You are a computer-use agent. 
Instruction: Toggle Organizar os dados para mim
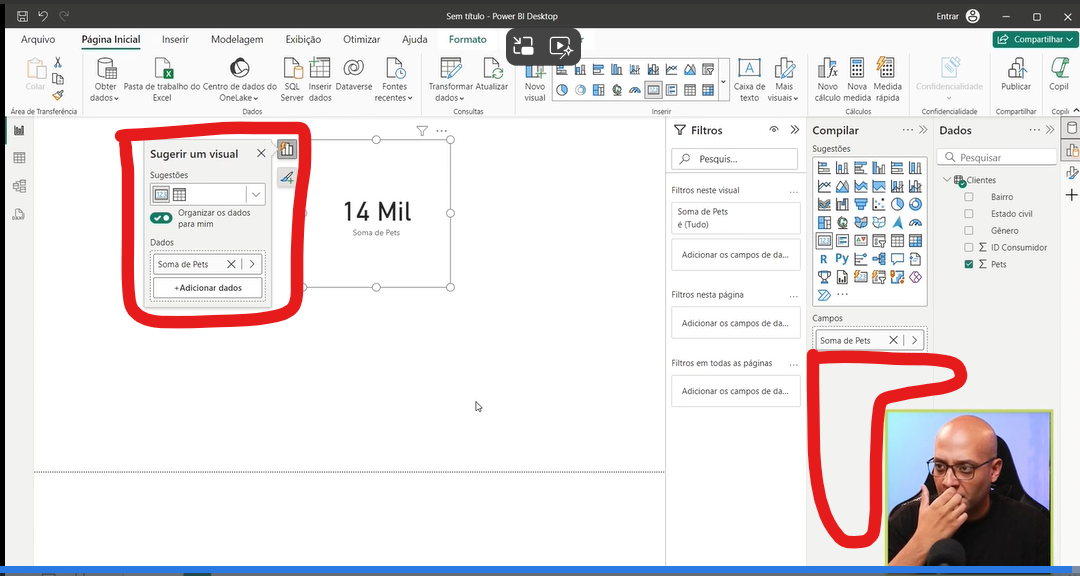(x=162, y=218)
